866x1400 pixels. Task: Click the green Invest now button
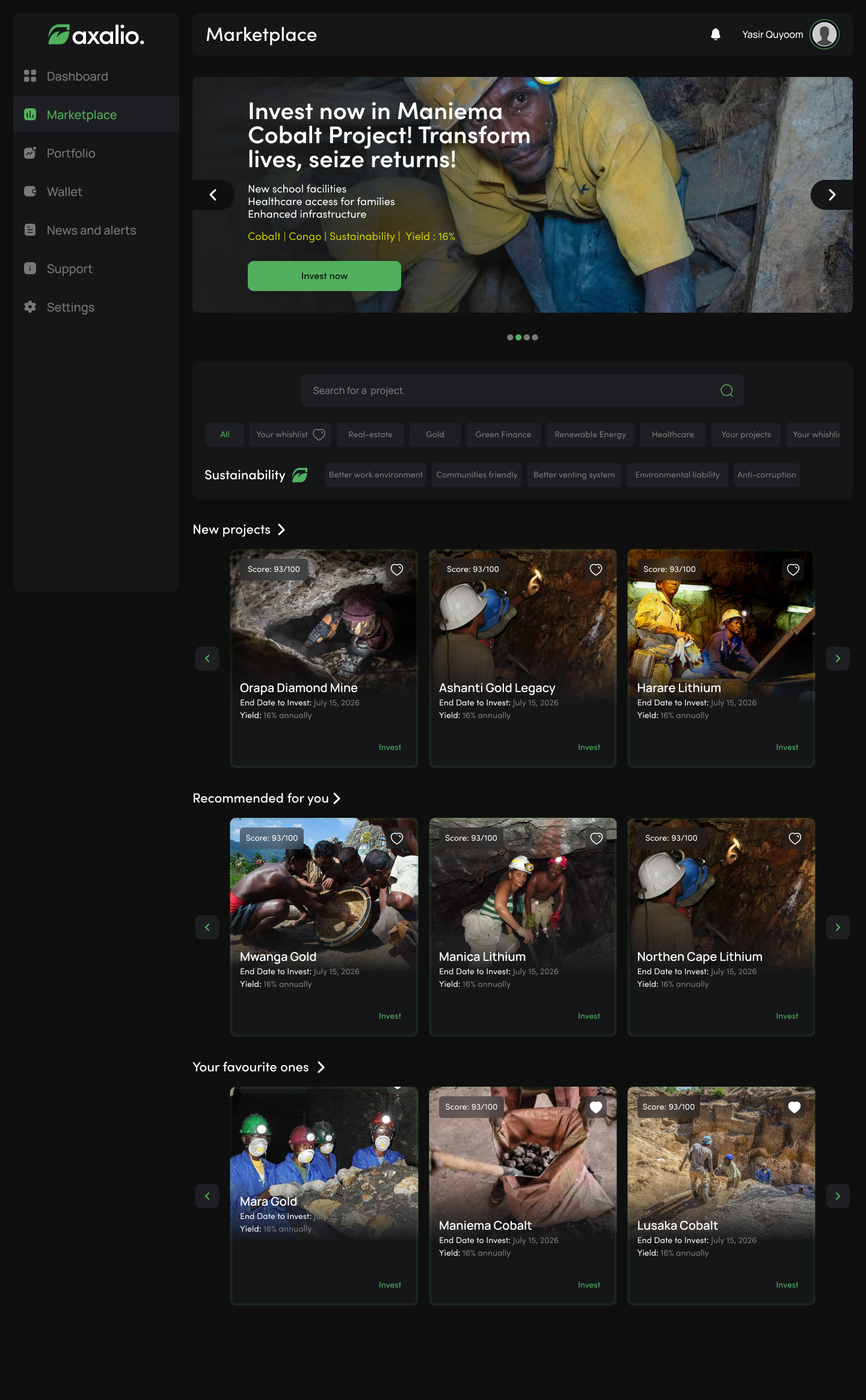(x=324, y=276)
